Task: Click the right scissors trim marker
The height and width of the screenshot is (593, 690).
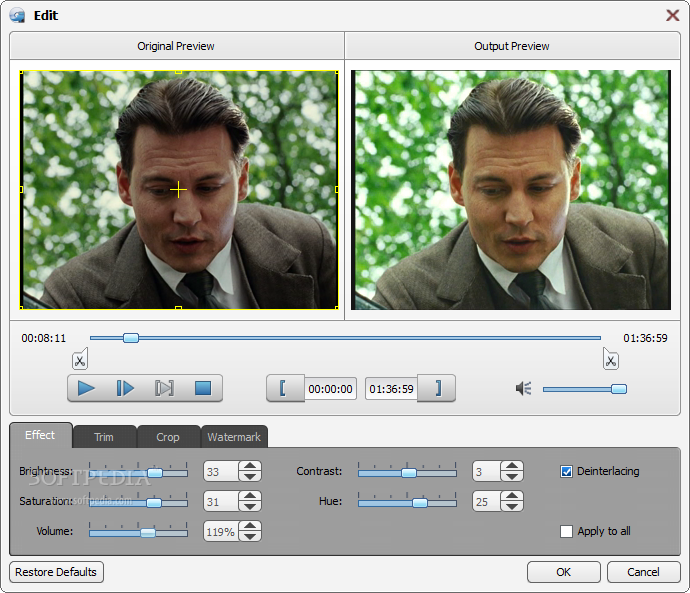Action: tap(611, 359)
